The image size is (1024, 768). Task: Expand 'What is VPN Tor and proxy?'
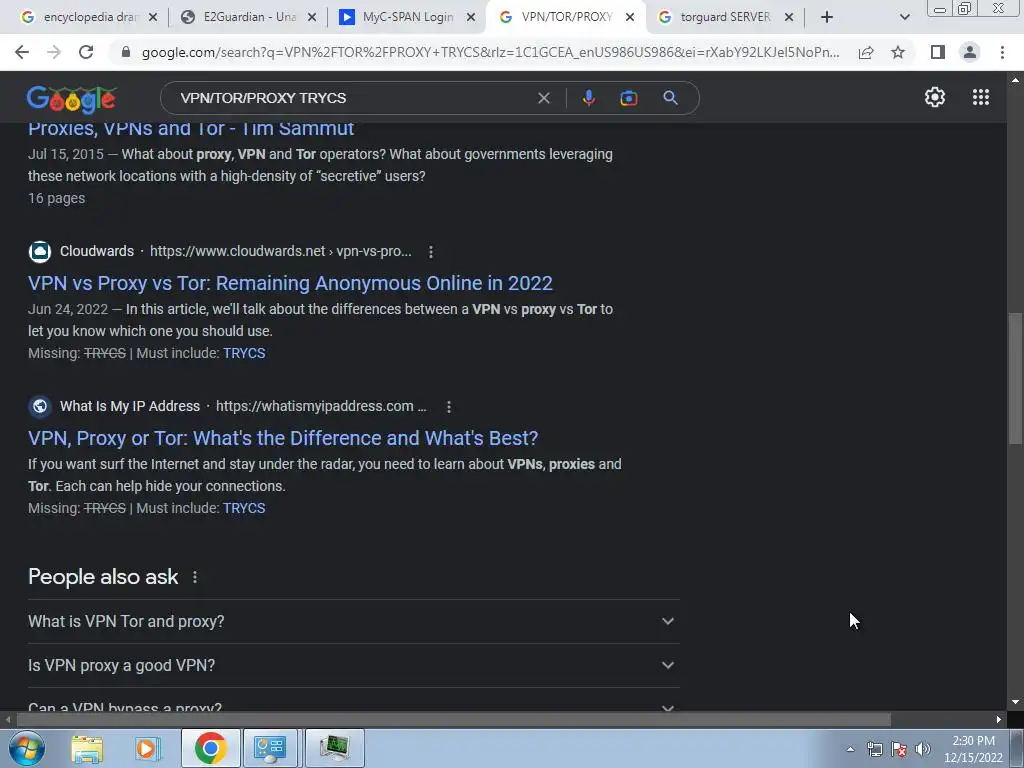tap(353, 621)
